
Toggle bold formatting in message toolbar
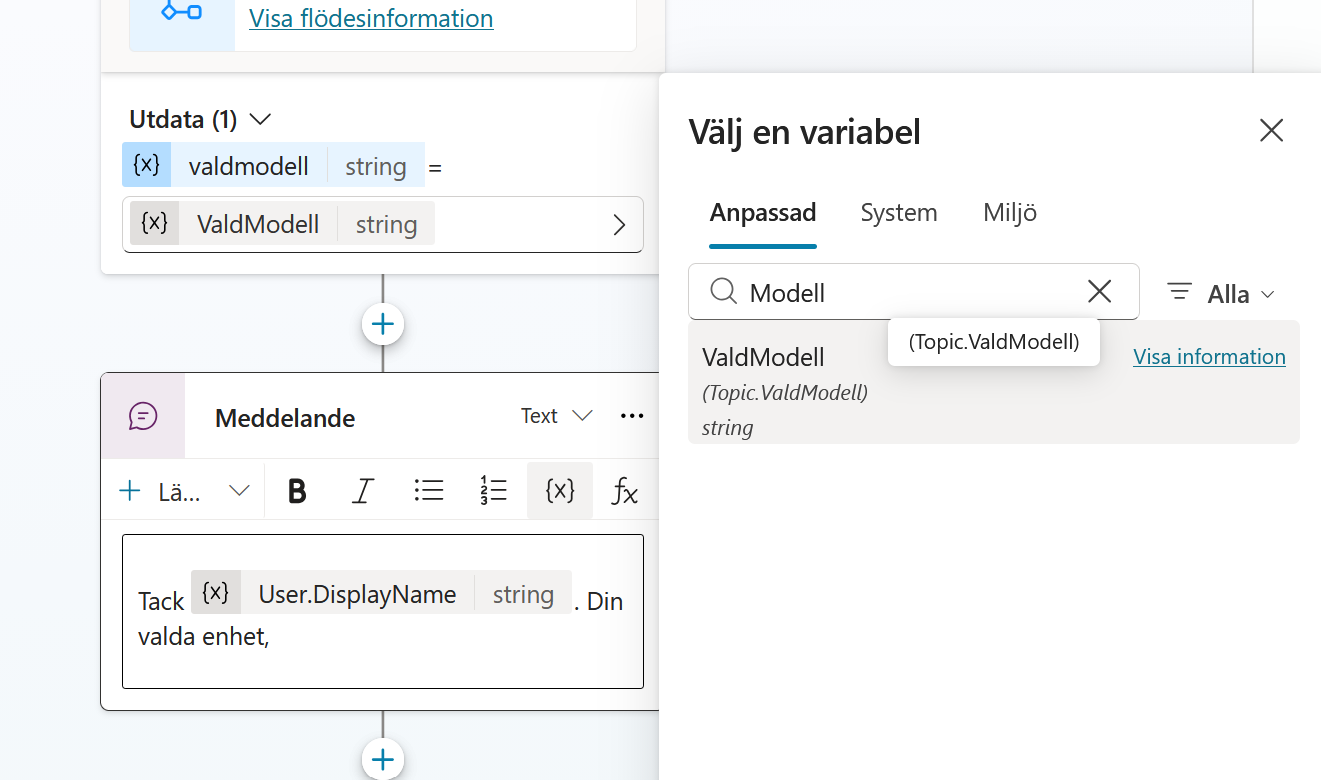coord(297,491)
